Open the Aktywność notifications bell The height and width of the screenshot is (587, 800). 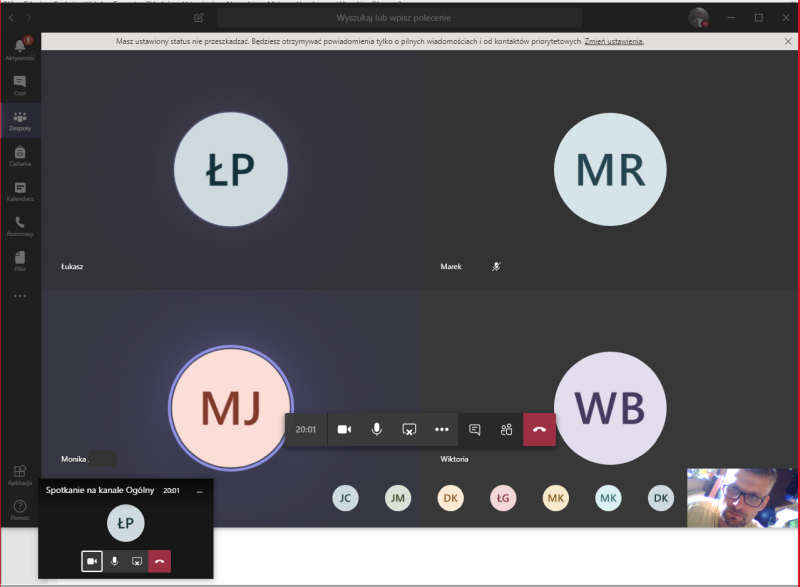tap(20, 49)
